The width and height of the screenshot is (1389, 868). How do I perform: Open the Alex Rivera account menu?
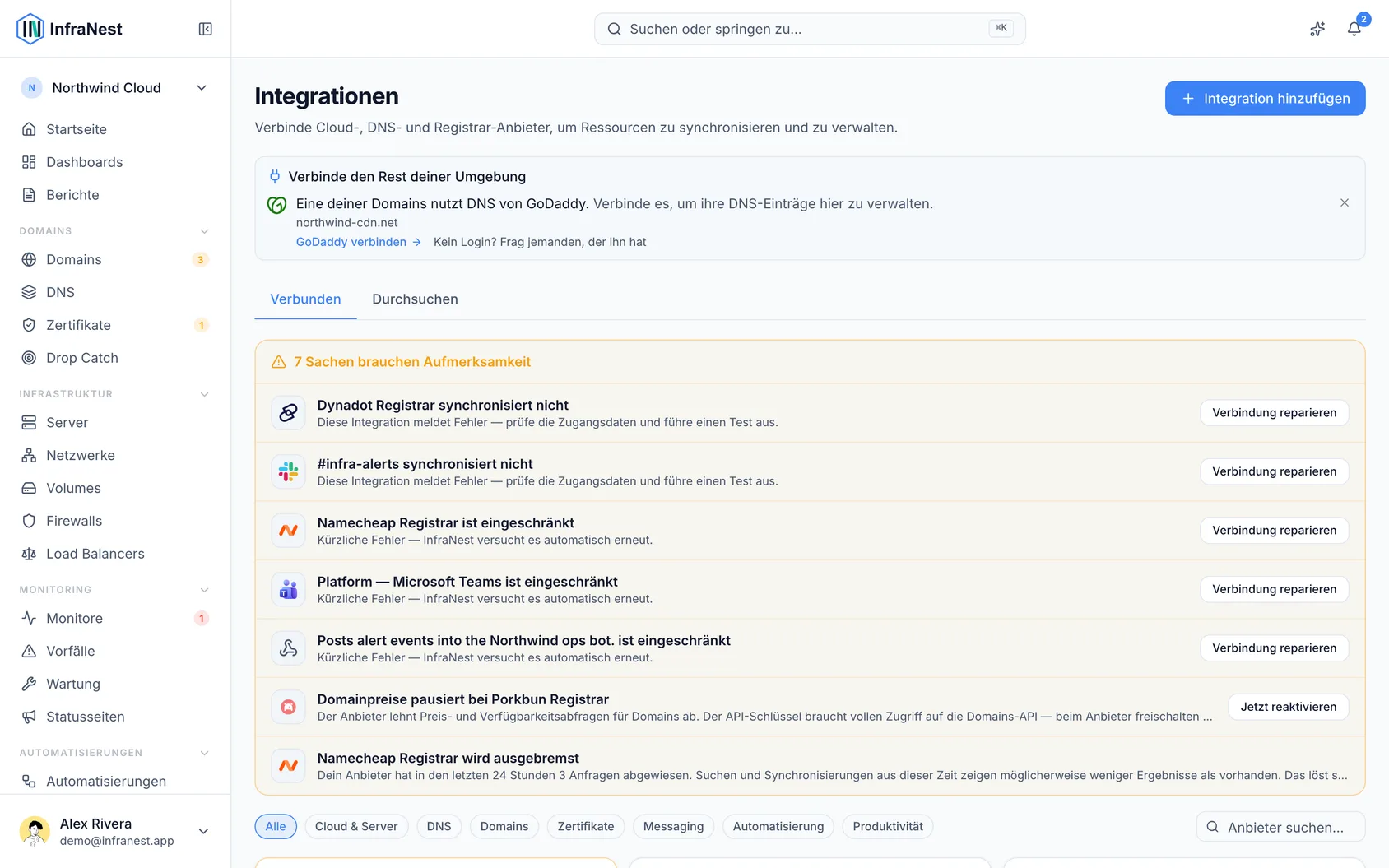coord(115,831)
